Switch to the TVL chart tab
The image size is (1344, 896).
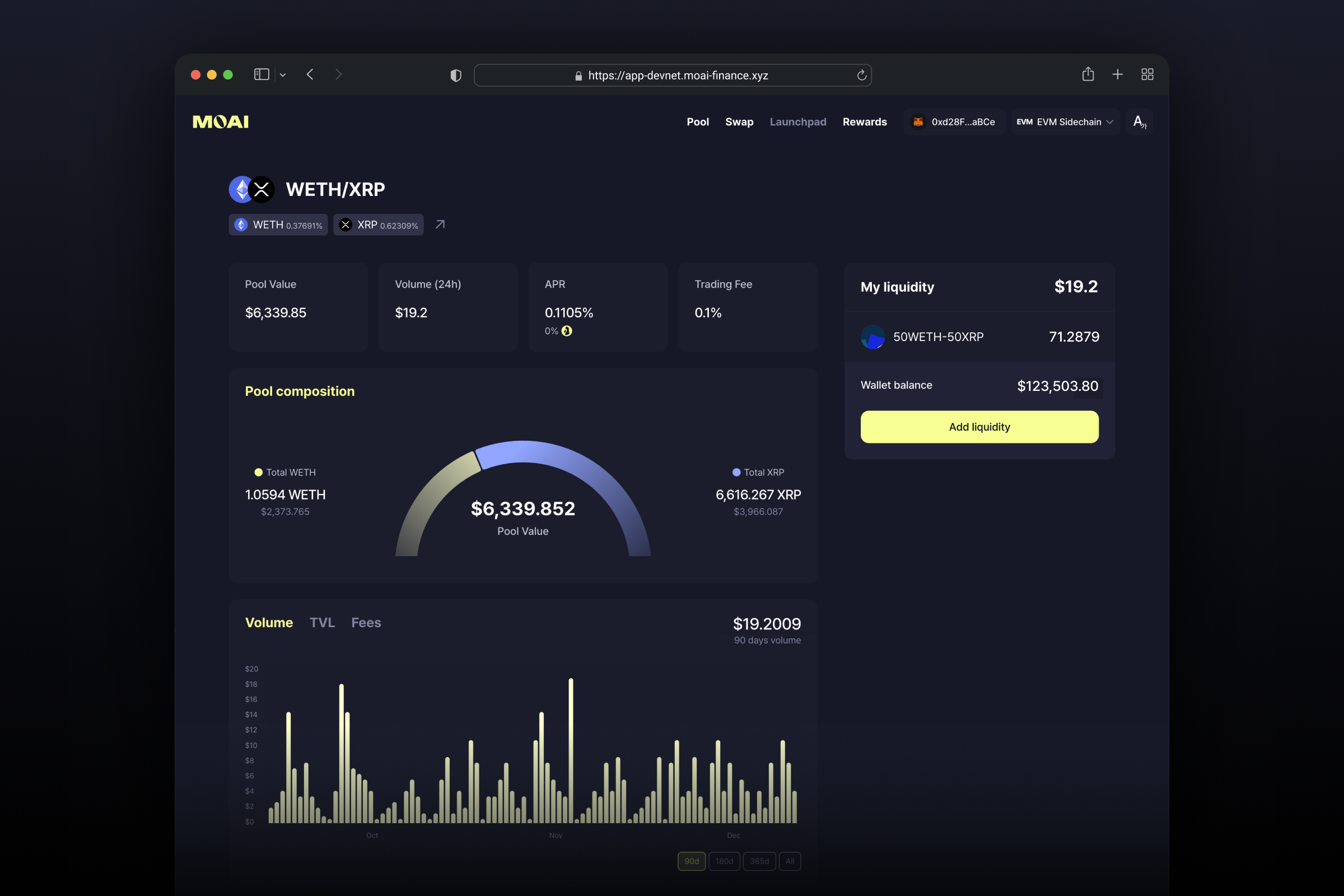321,622
